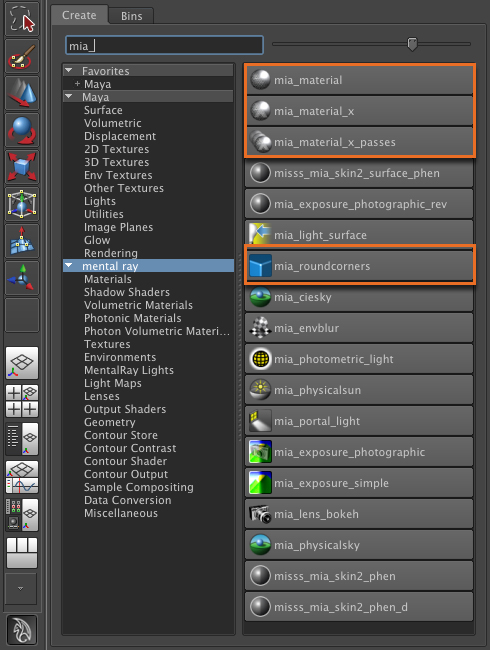Select the Universal Manipulator tool icon
490x650 pixels.
coord(22,204)
